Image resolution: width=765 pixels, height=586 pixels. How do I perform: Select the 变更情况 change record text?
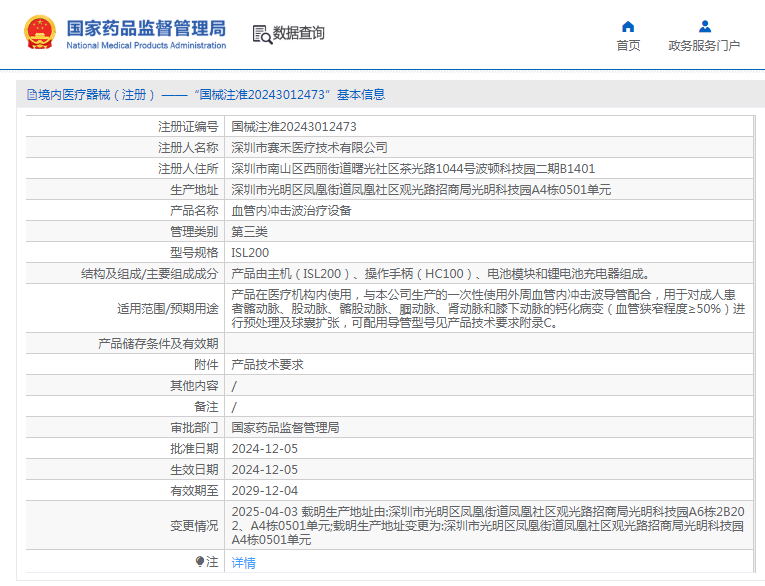(488, 526)
